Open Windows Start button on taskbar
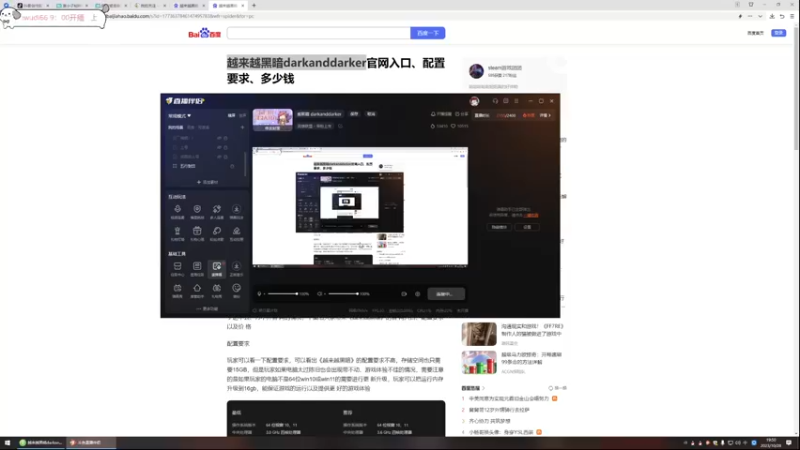Screen dimensions: 800x450 [7, 443]
